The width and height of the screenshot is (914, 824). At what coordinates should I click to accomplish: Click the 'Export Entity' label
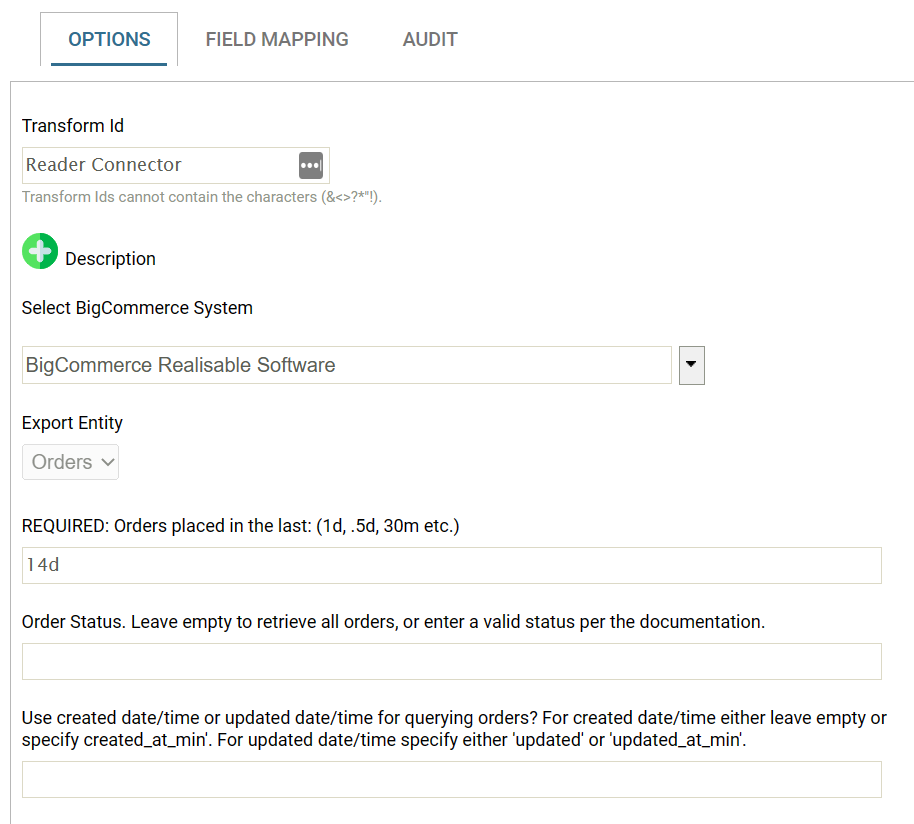coord(72,422)
